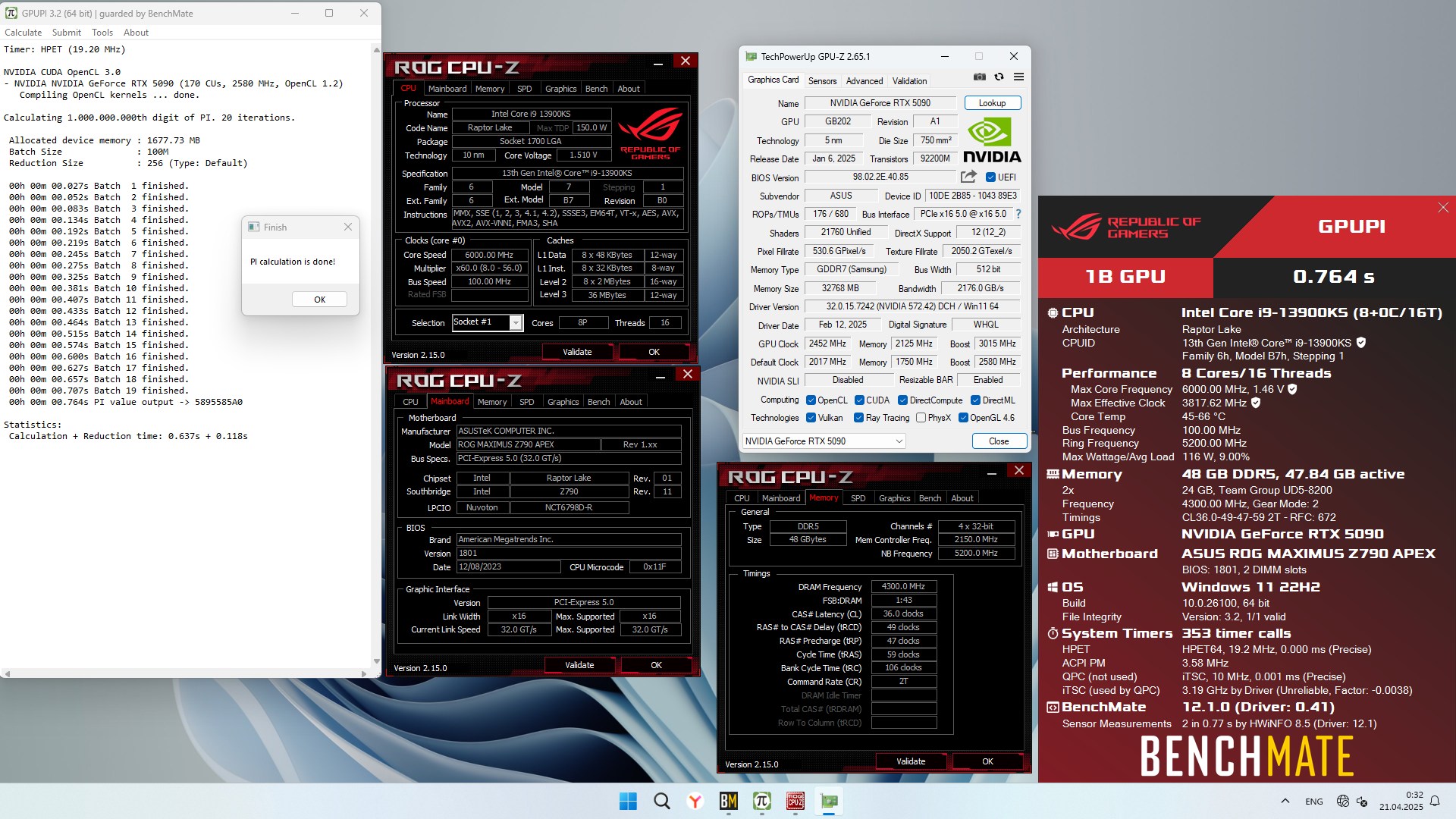Open the About menu in GPUPI
Screen dimensions: 1456x819
pyautogui.click(x=136, y=33)
